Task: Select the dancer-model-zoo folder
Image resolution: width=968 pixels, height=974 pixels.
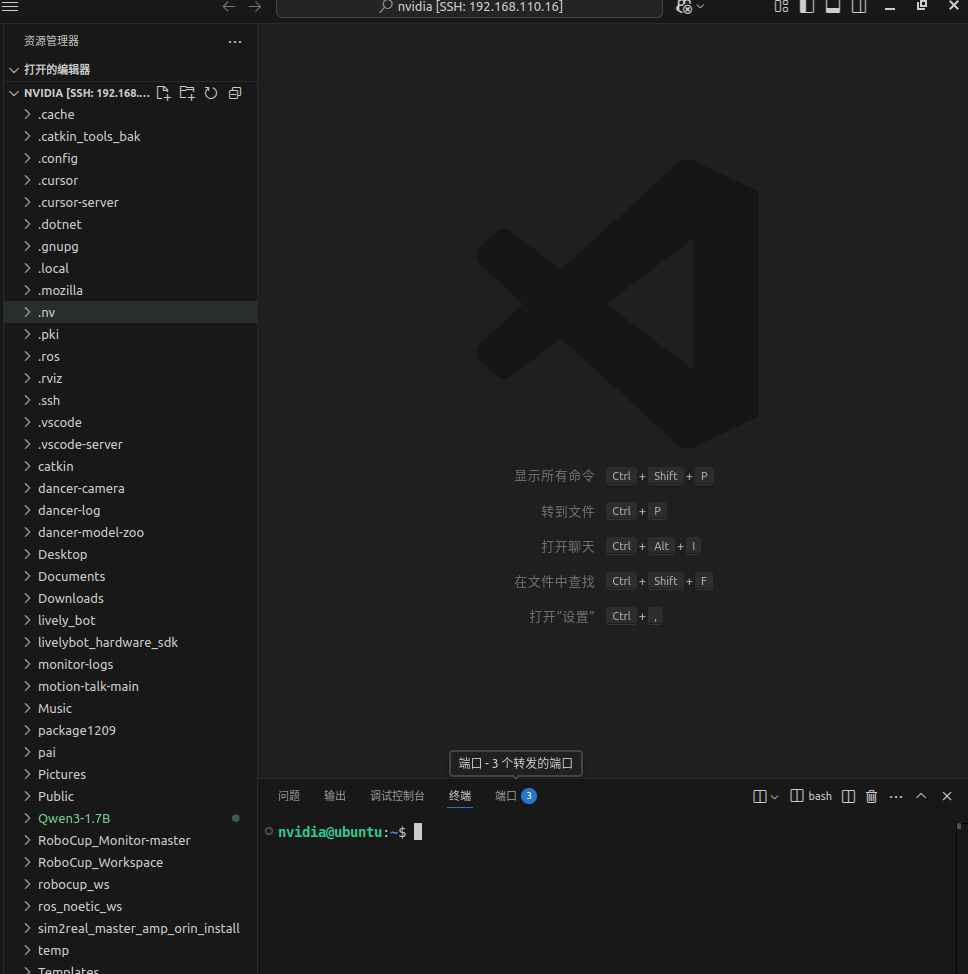Action: click(130, 532)
